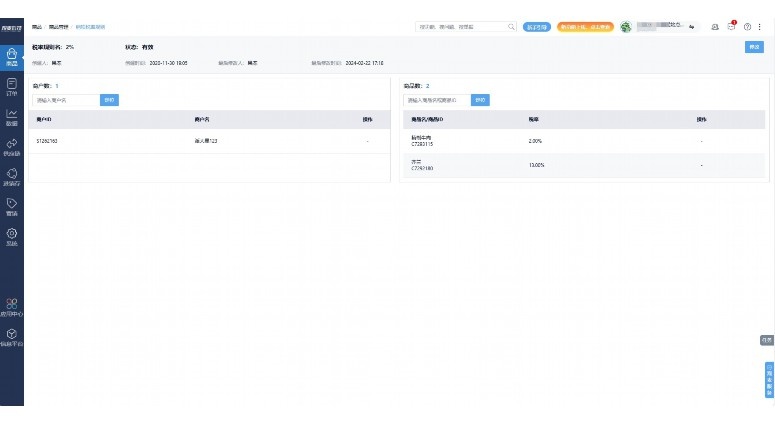The image size is (775, 424).
Task: Open the line chart Data section
Action: (x=12, y=117)
